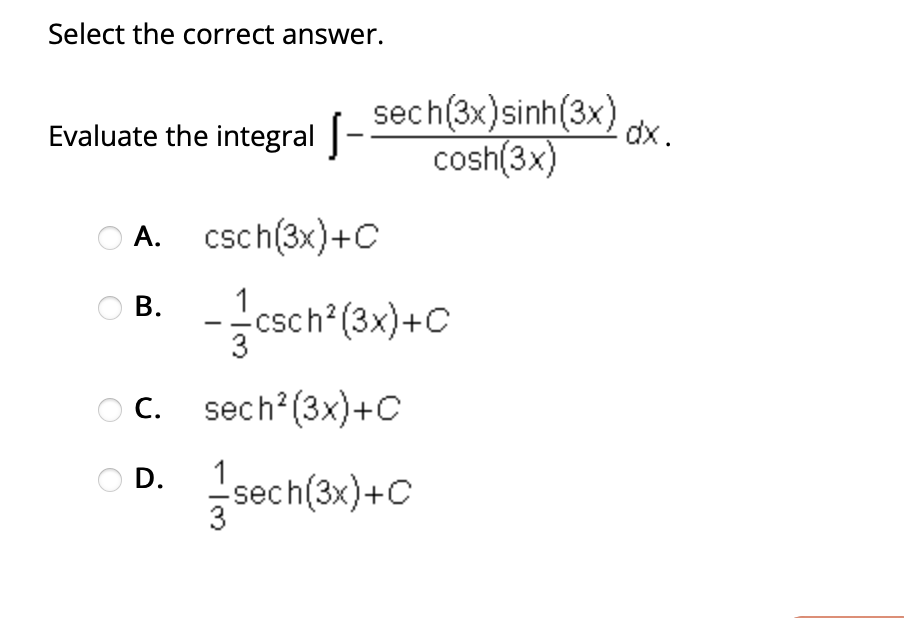Select answer choice C radio button
Image resolution: width=904 pixels, height=618 pixels.
pyautogui.click(x=109, y=409)
